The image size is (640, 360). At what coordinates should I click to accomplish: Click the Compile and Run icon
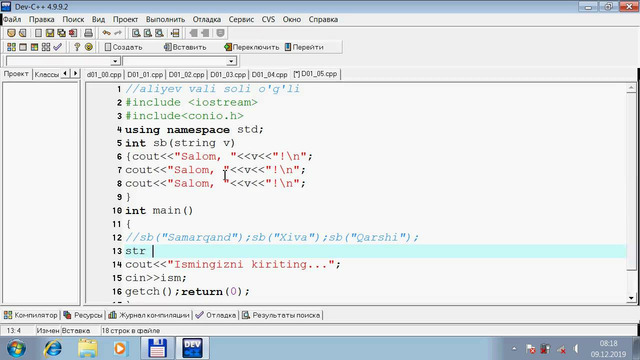click(x=34, y=47)
